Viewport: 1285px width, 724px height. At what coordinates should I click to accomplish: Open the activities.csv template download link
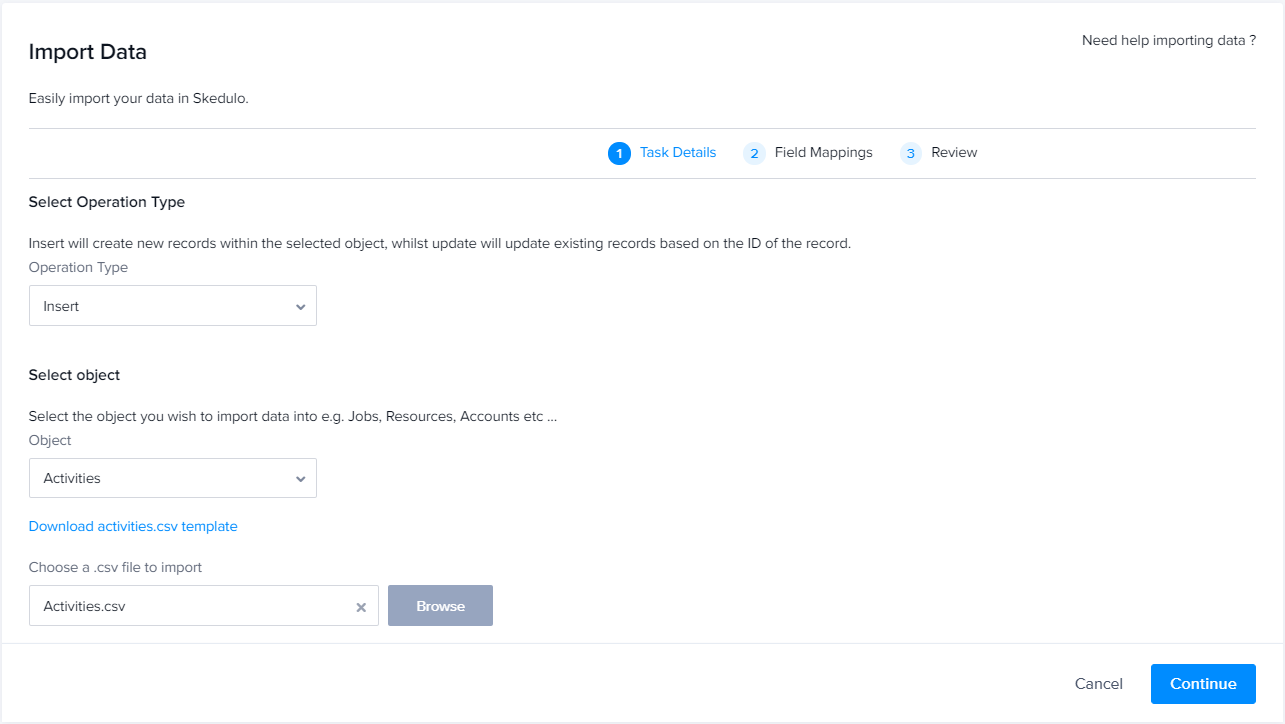coord(133,526)
